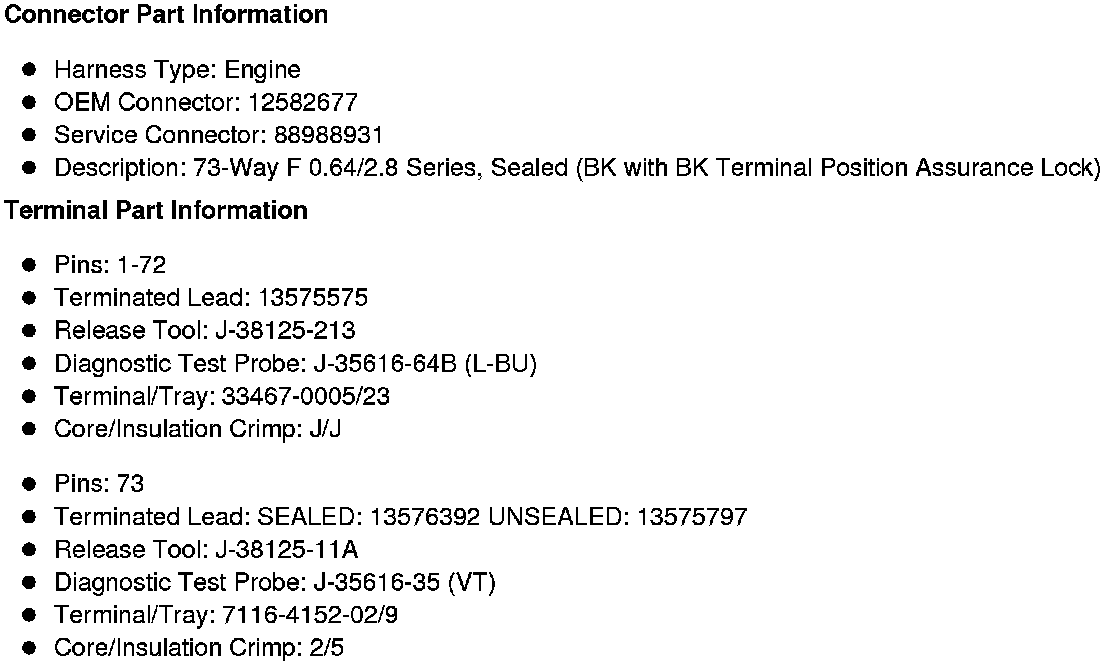Click the SEALED lead number 13576392
This screenshot has height=666, width=1120.
[428, 517]
